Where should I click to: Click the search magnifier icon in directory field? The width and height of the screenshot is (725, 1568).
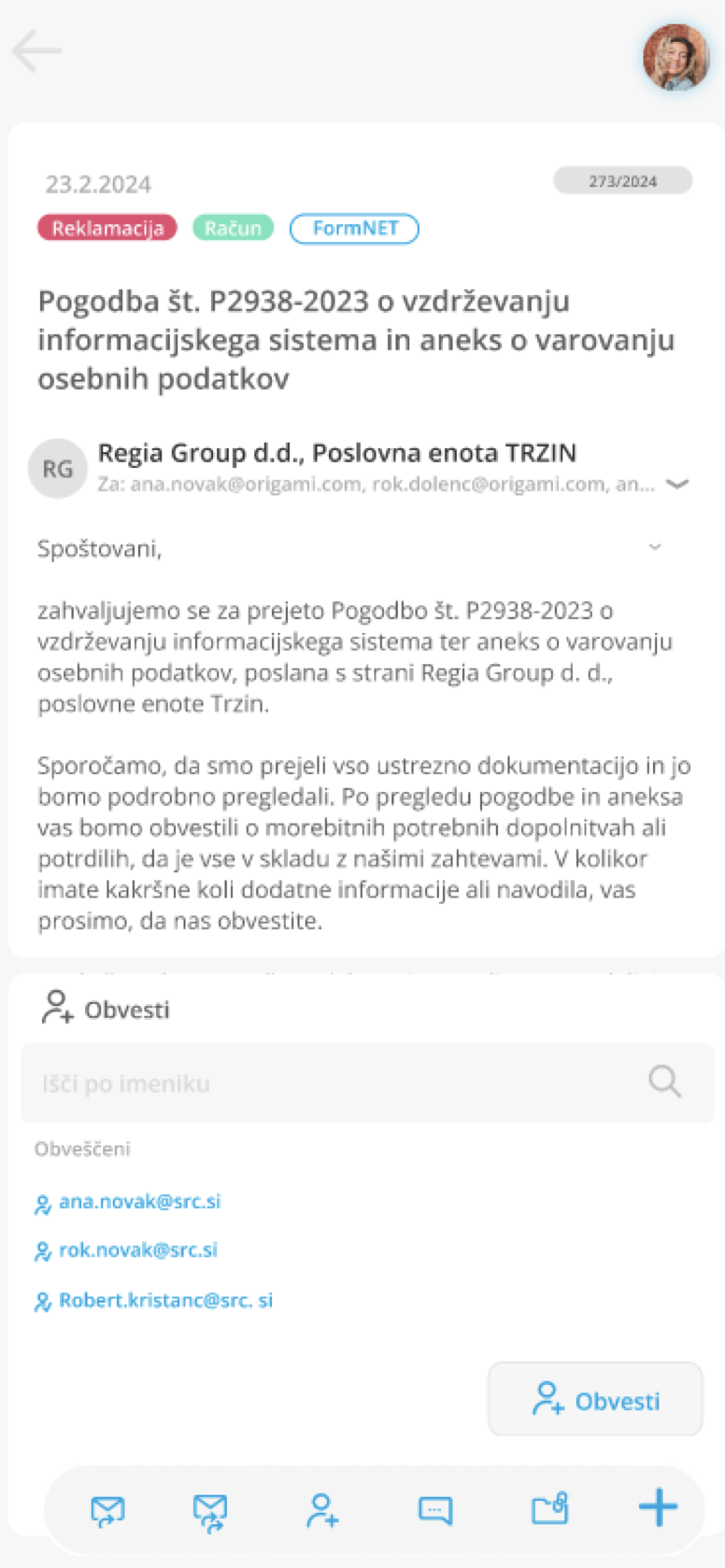(x=664, y=1081)
